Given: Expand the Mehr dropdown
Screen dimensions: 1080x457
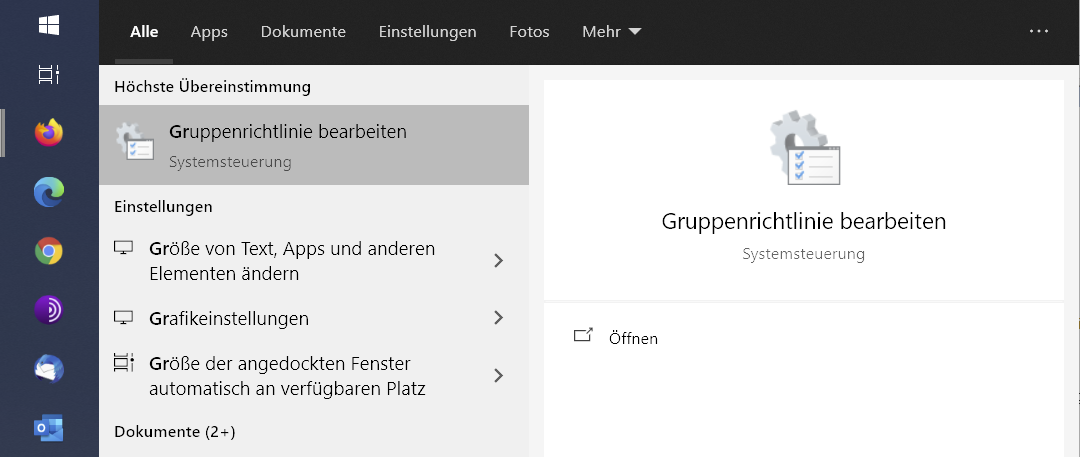Looking at the screenshot, I should (612, 32).
